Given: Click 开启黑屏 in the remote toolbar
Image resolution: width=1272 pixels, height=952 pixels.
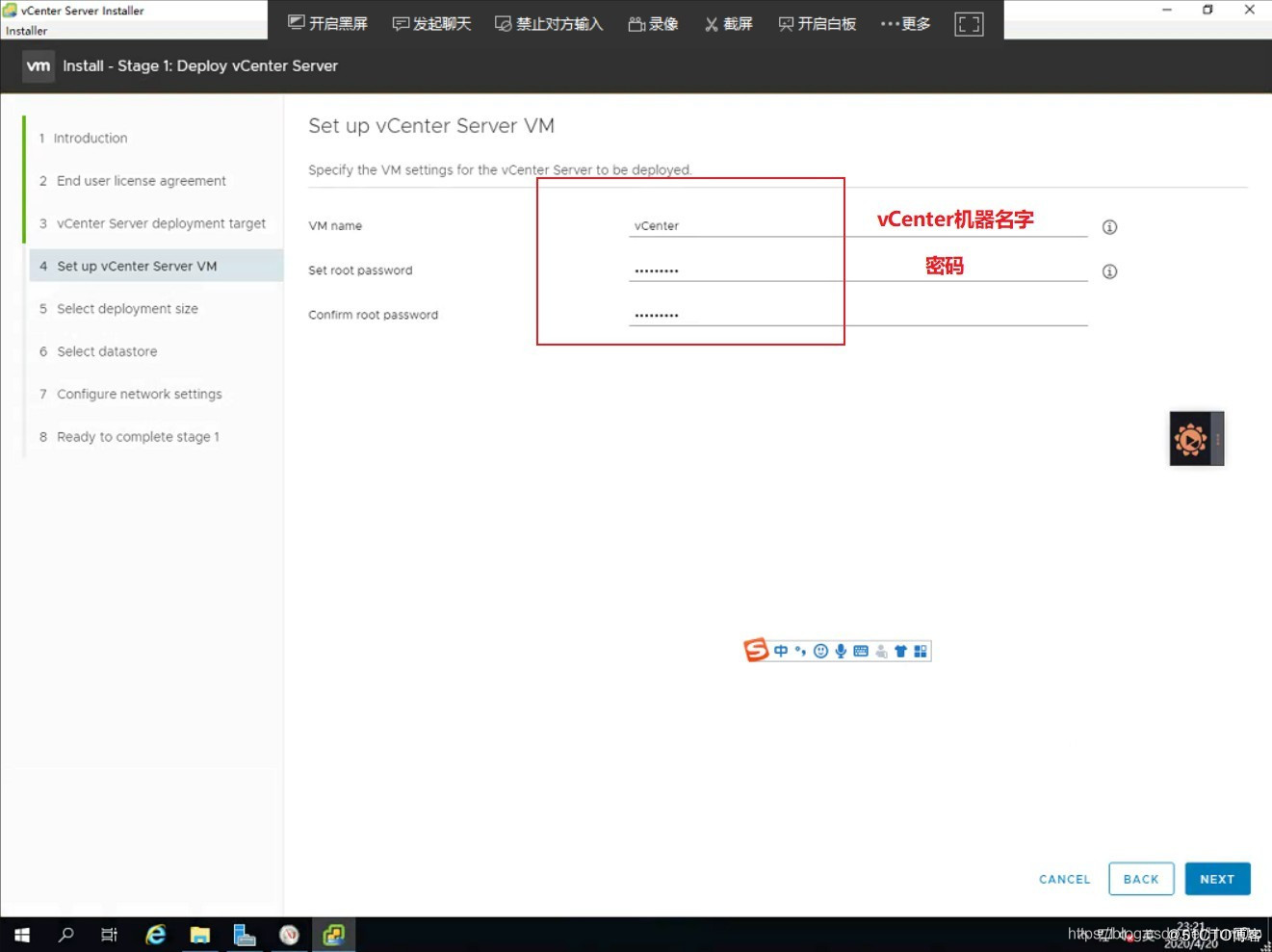Looking at the screenshot, I should click(x=328, y=24).
